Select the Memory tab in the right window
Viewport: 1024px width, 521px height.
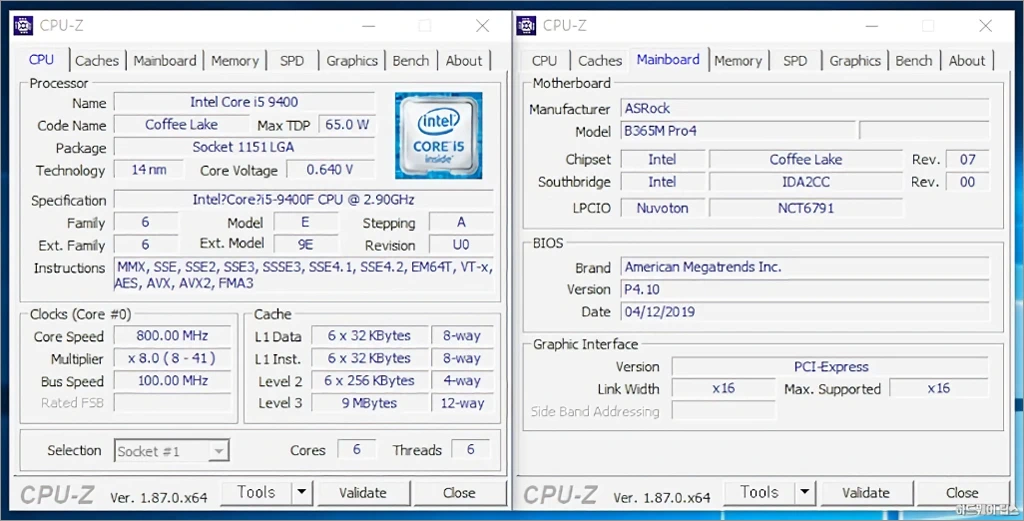738,60
